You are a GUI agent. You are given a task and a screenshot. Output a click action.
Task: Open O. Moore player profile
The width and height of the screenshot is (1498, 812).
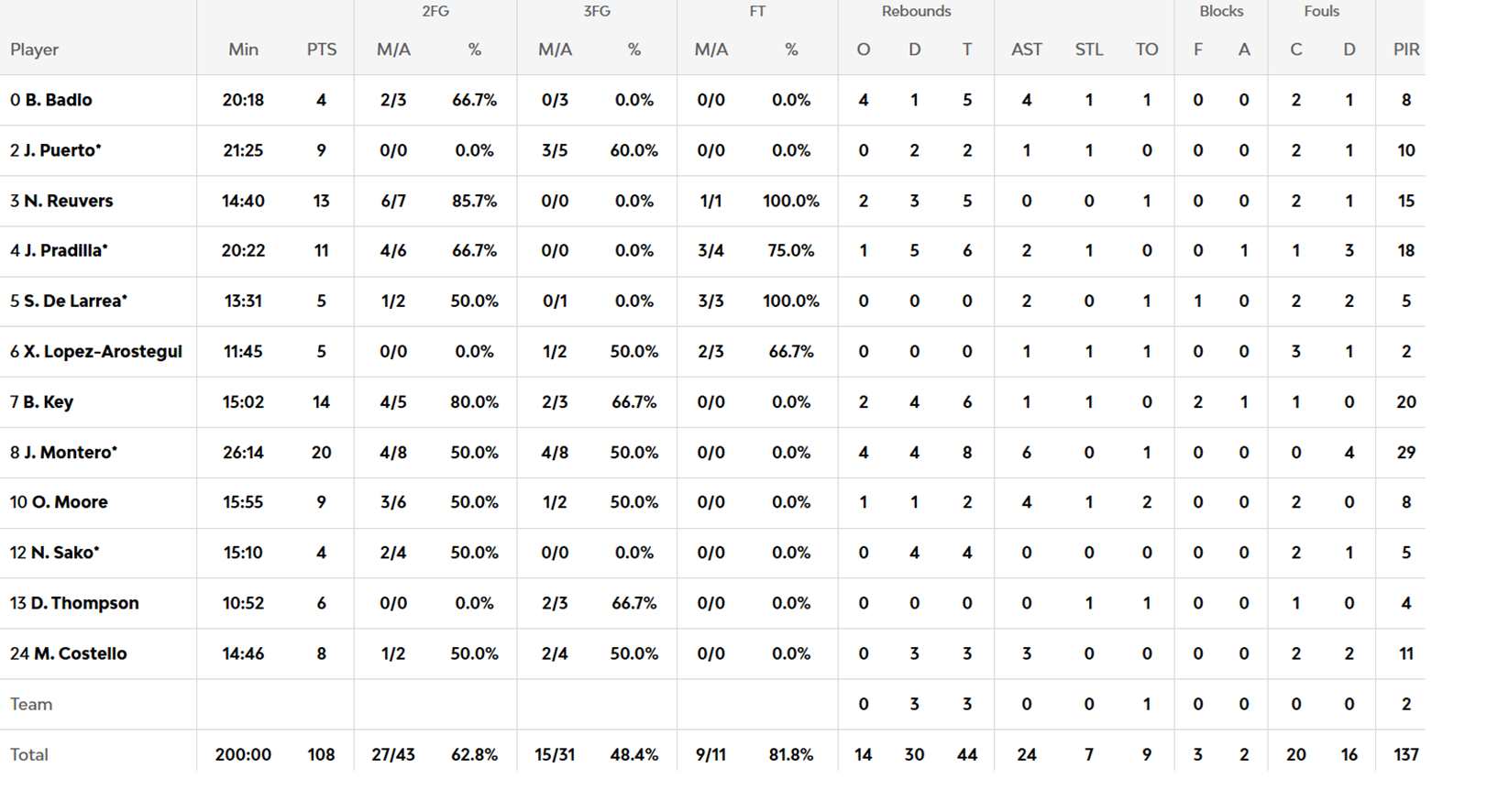(x=70, y=502)
